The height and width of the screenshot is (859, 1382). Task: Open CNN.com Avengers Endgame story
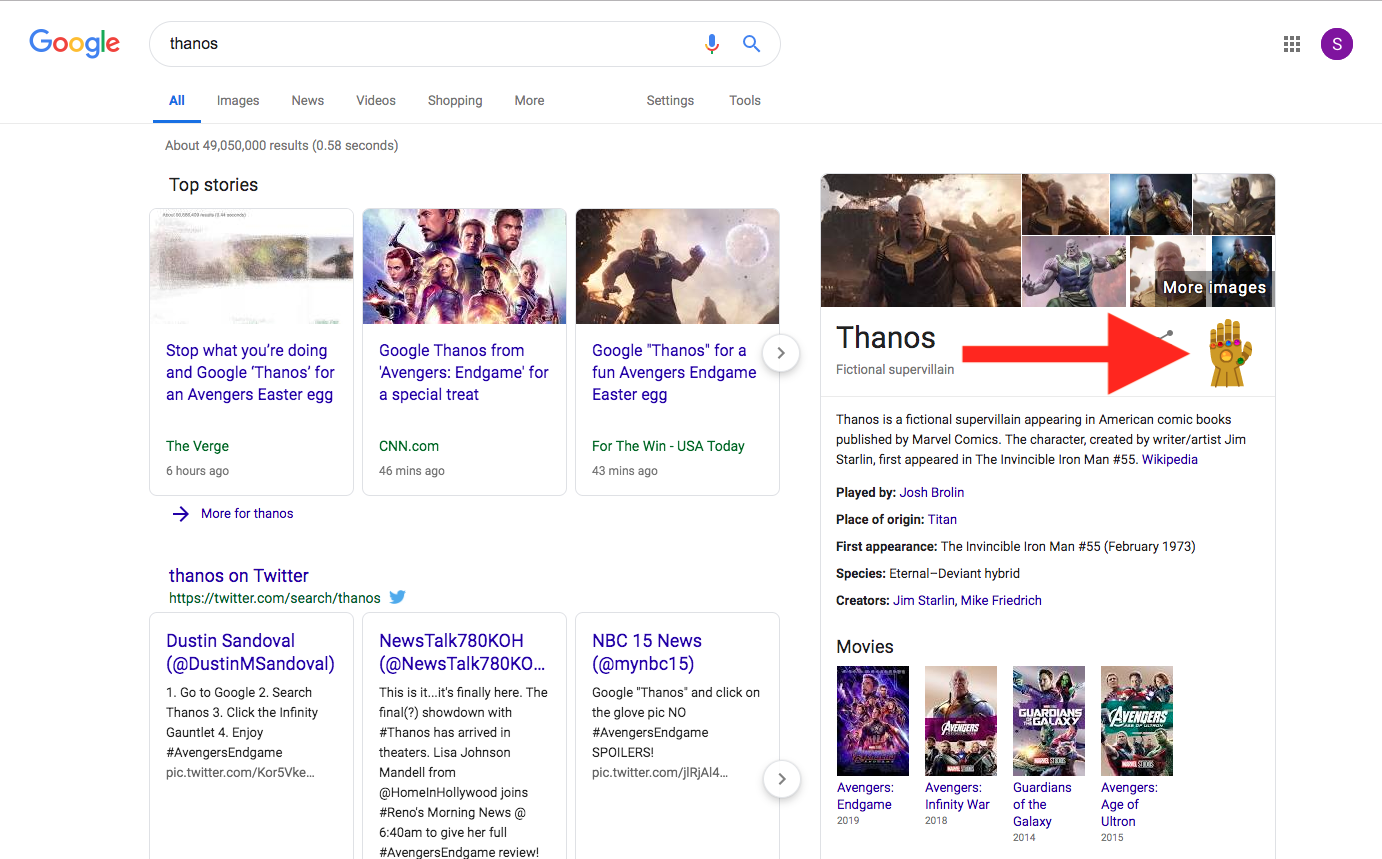point(464,372)
